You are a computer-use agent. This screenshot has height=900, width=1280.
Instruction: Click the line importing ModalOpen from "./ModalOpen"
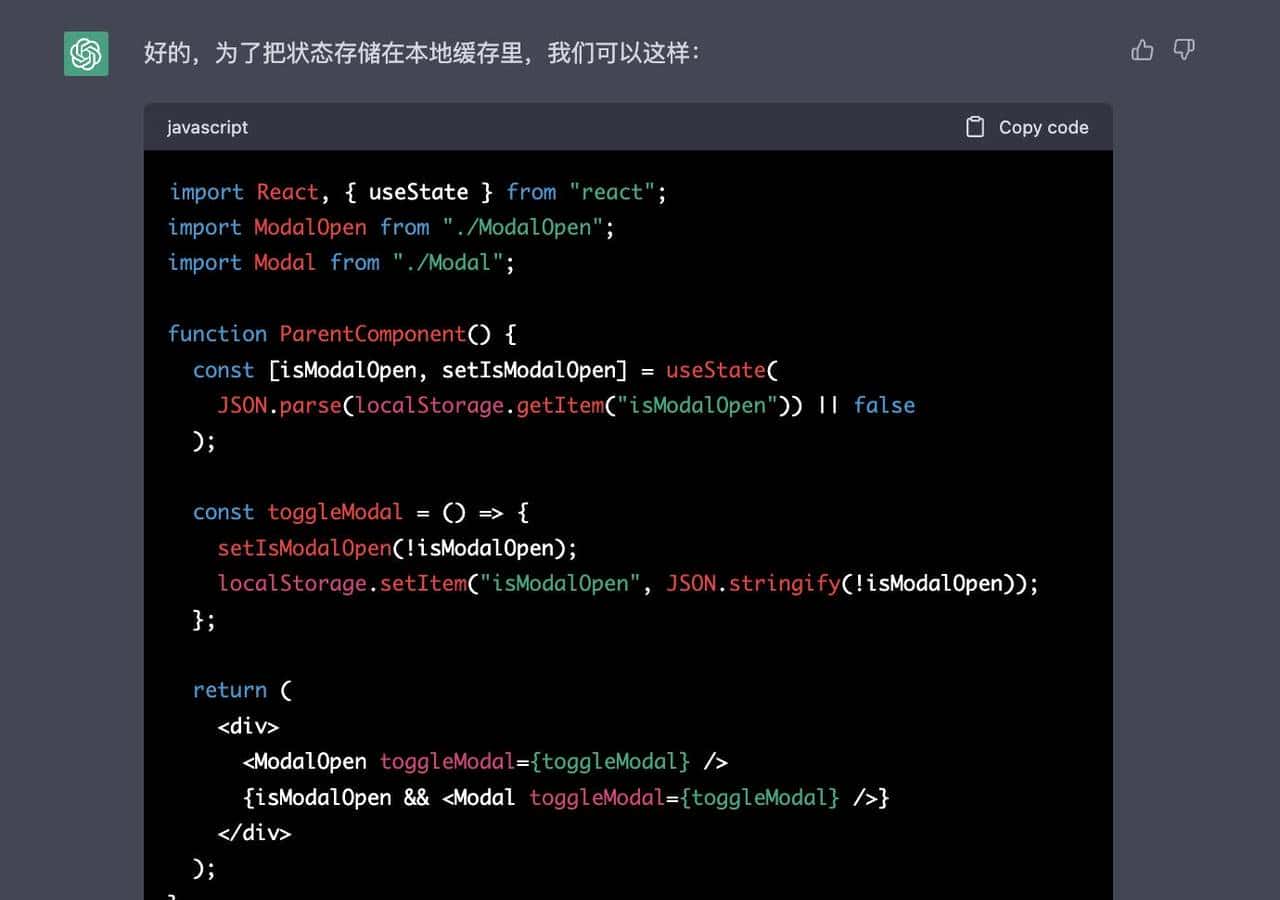(391, 228)
